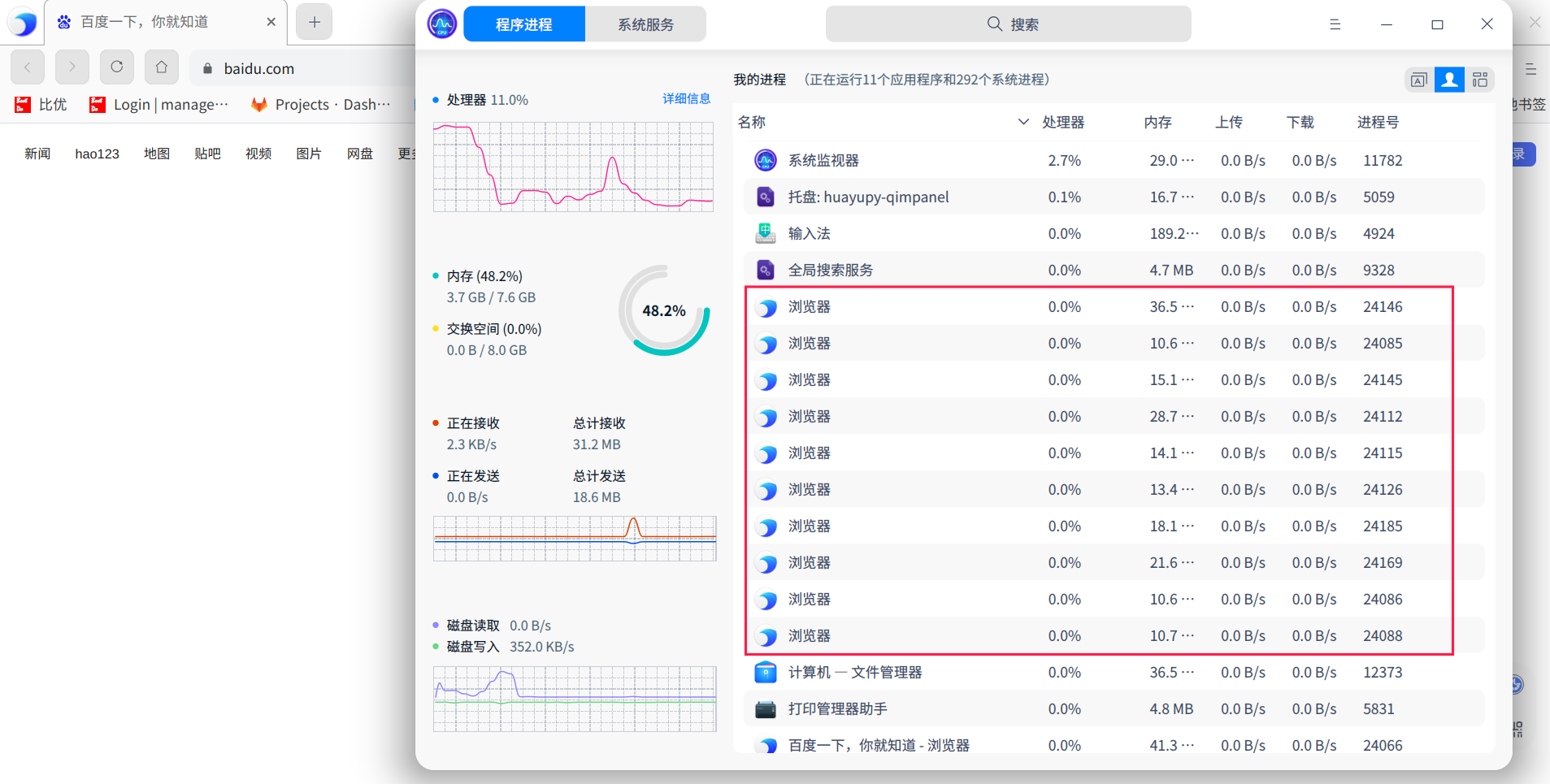Open the hao123 link on the Baidu page

98,154
